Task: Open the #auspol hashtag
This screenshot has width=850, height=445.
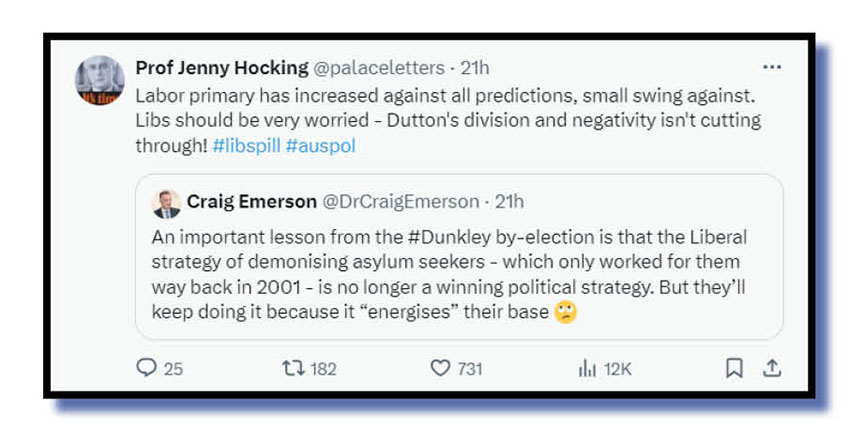Action: [x=320, y=145]
